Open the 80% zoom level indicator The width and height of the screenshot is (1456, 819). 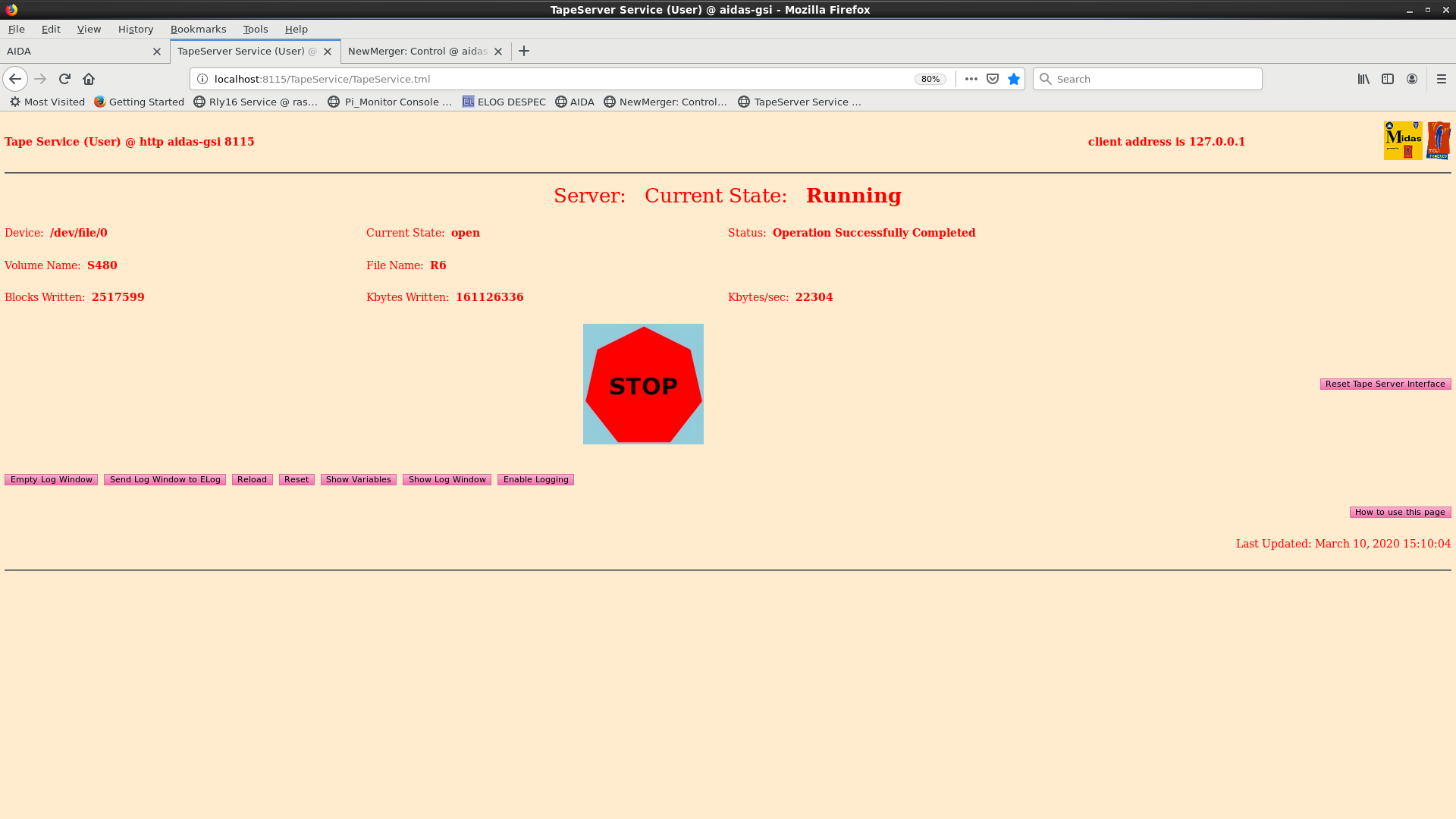click(x=930, y=79)
